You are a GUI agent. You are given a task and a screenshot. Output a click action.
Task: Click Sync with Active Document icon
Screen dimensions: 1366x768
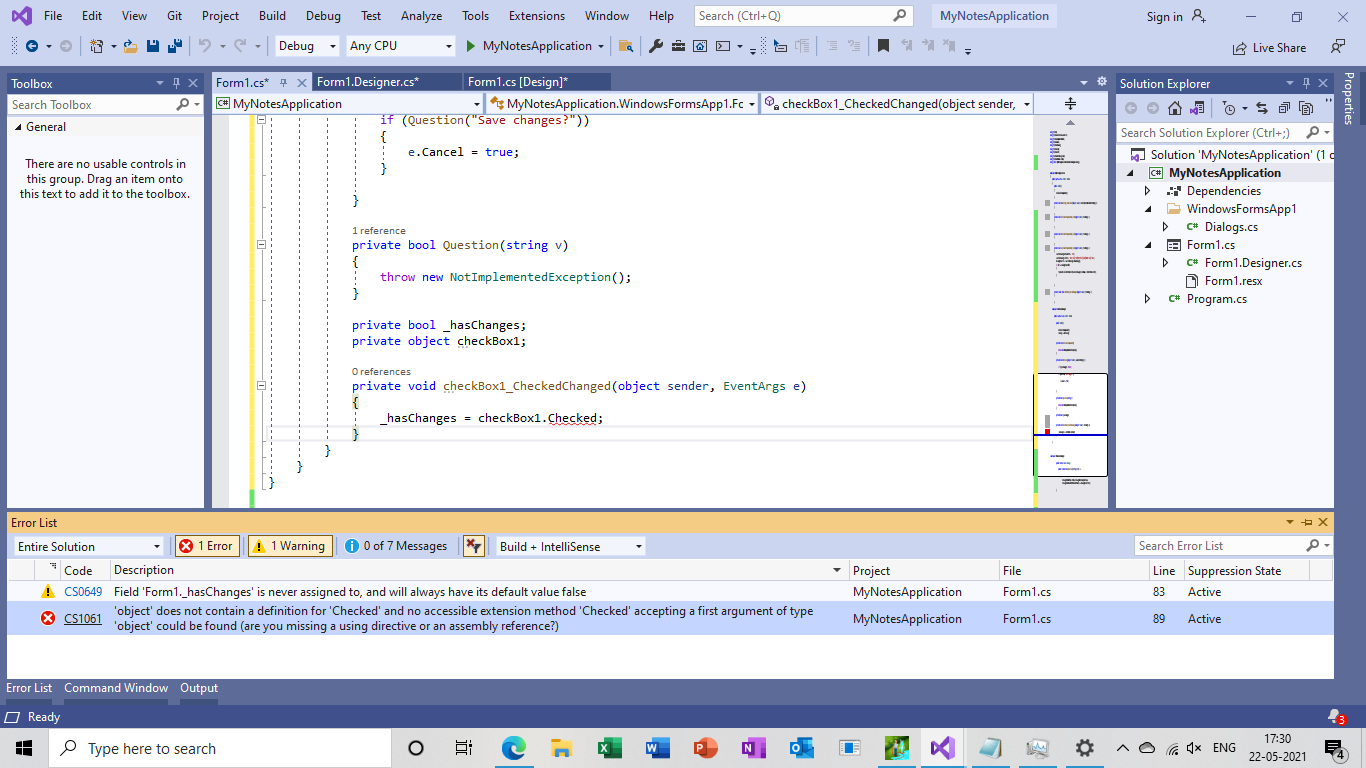click(x=1262, y=108)
